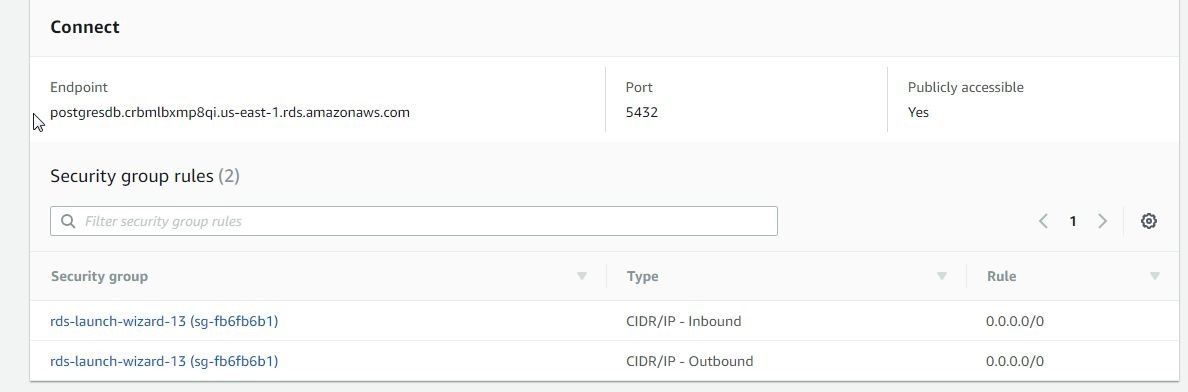Click the magnifier icon in filter box

[68, 221]
